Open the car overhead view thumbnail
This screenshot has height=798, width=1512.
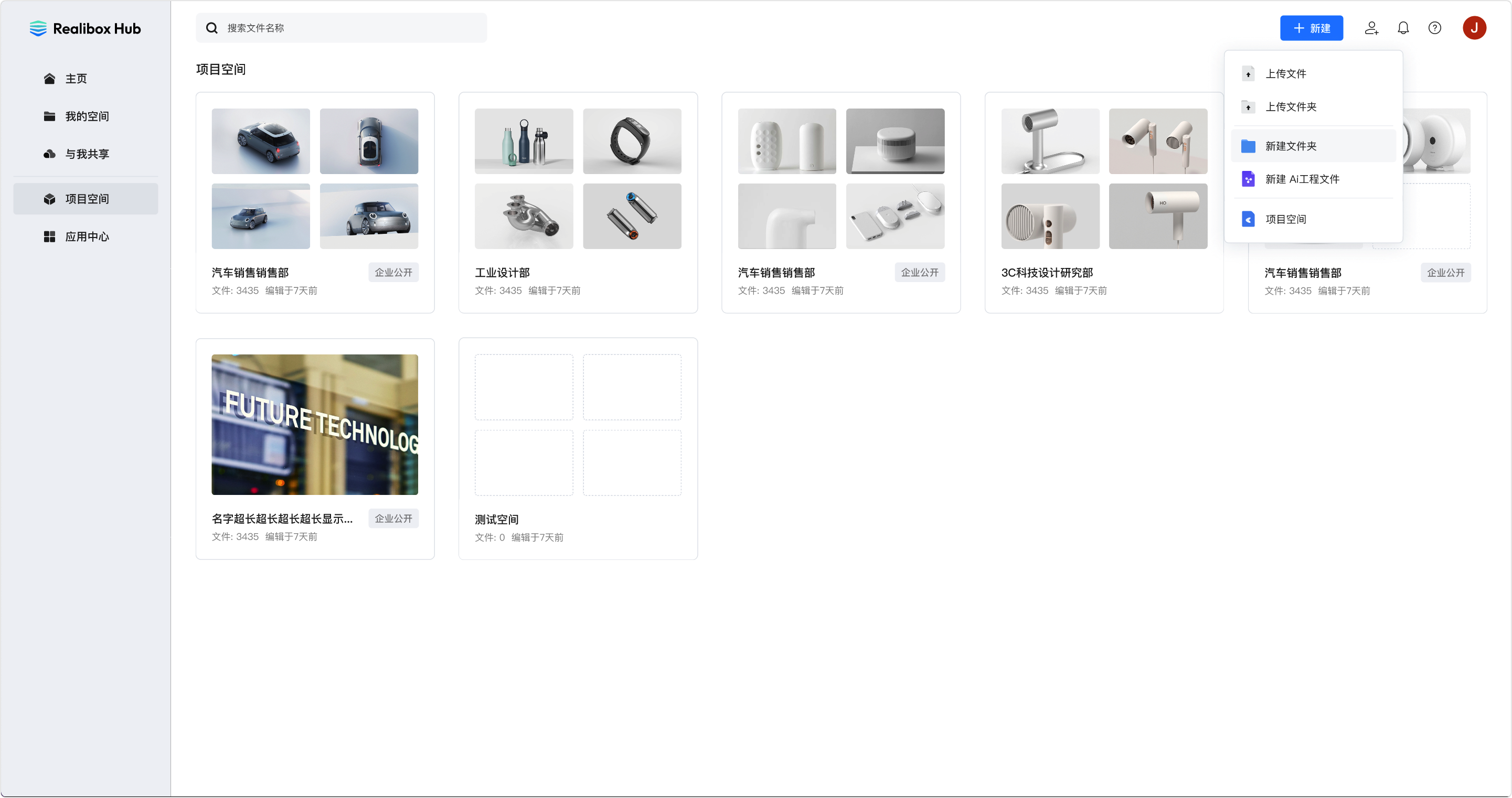[x=369, y=141]
